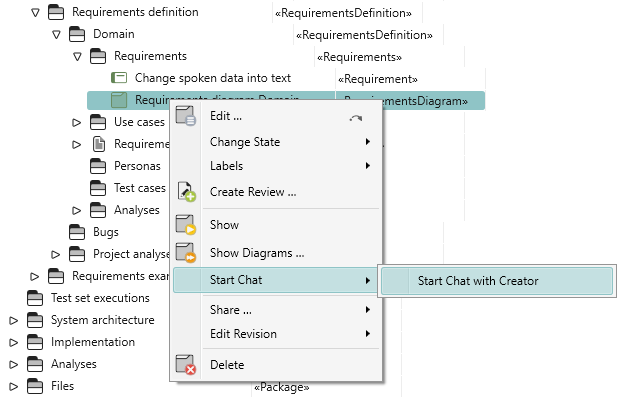This screenshot has width=628, height=398.
Task: Open the Share … submenu
Action: pos(277,310)
